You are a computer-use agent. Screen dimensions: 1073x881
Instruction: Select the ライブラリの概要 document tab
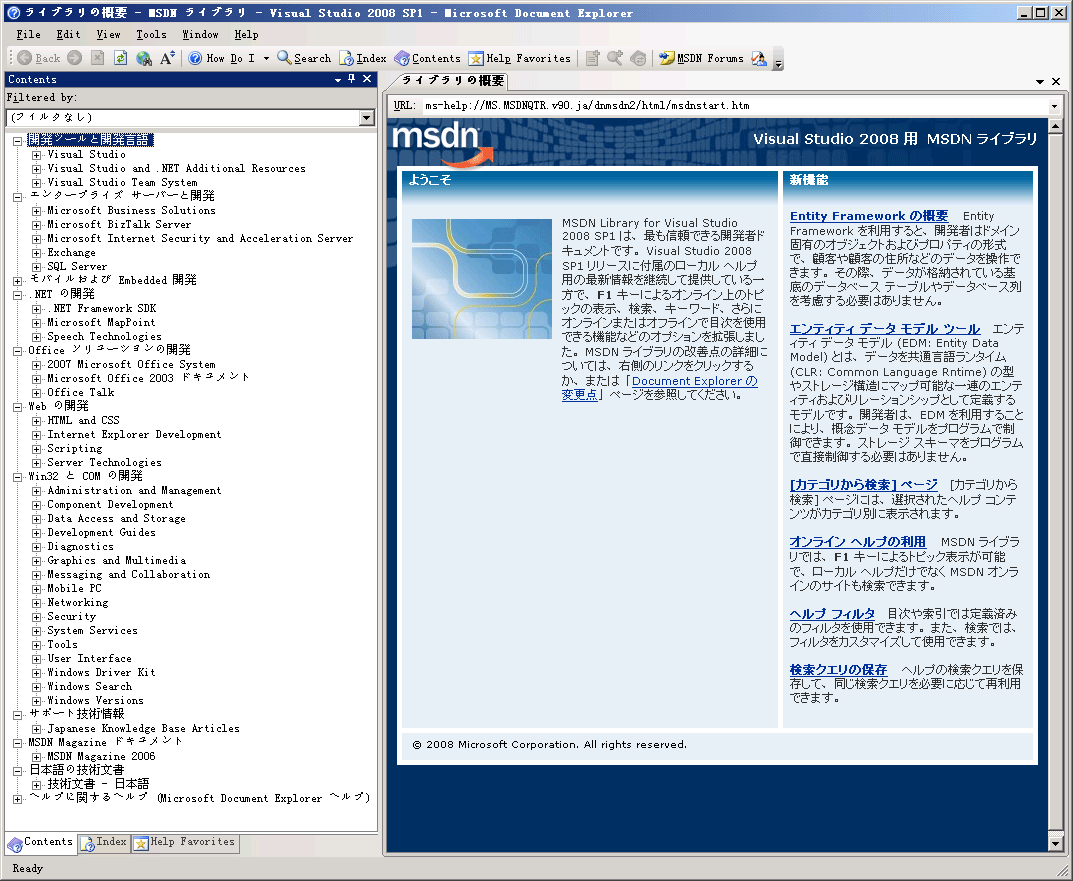click(x=452, y=81)
